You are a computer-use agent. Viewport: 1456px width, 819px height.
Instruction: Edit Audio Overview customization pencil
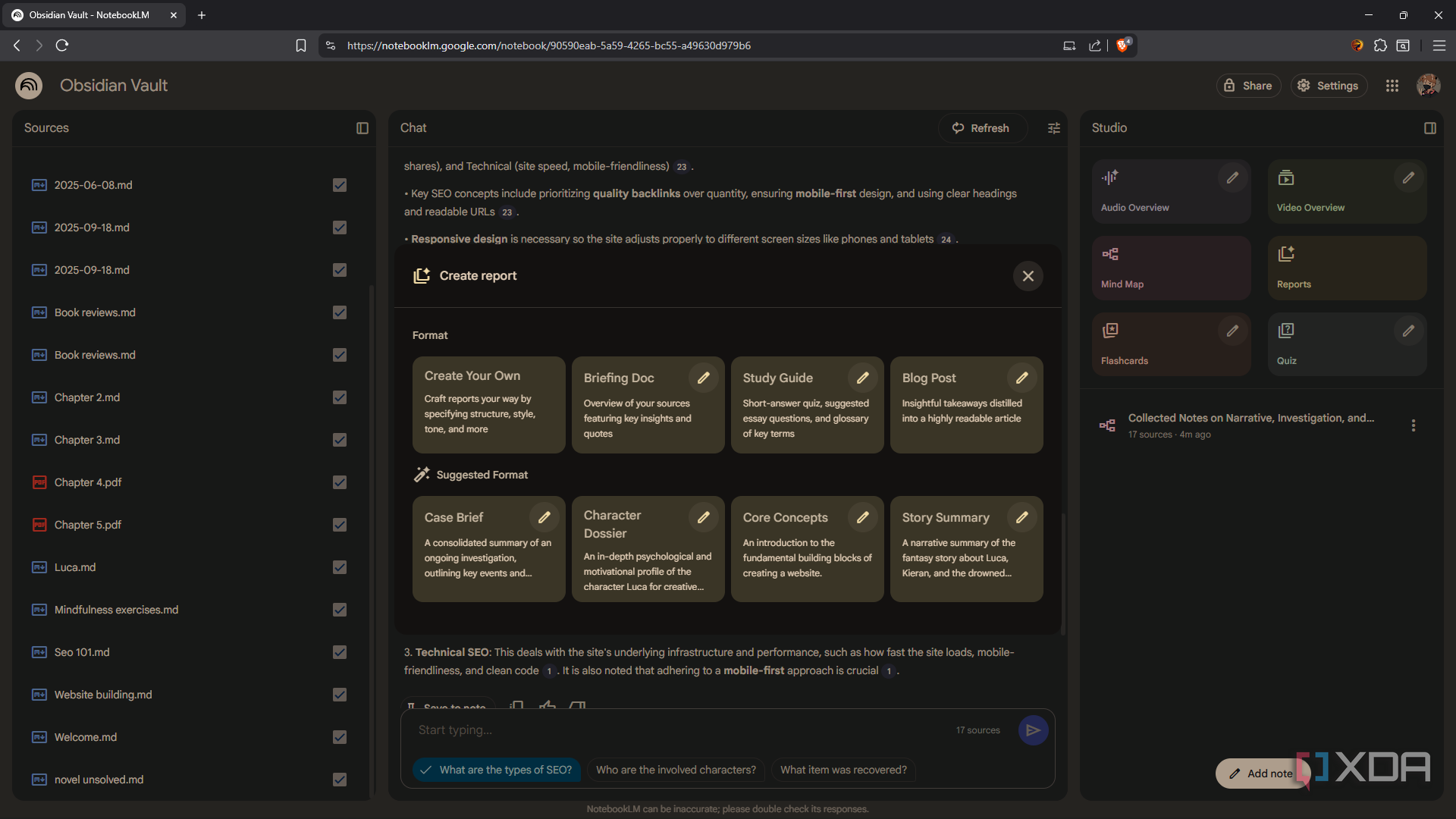click(x=1232, y=177)
